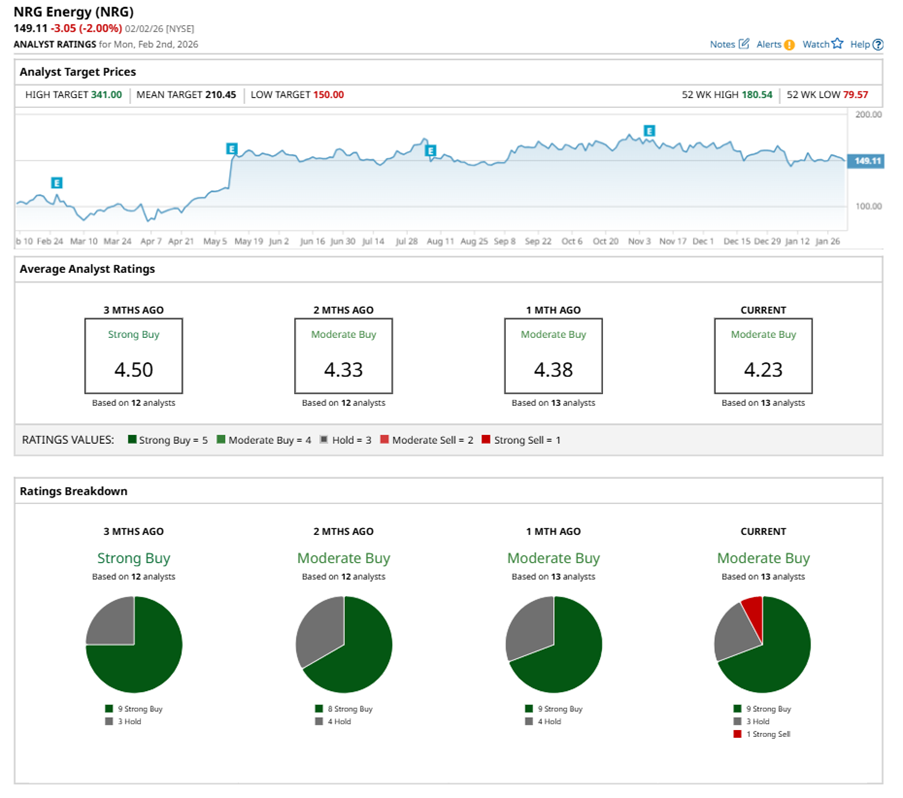Click the earnings marker at May 5 jump
Image resolution: width=903 pixels, height=798 pixels.
click(231, 149)
